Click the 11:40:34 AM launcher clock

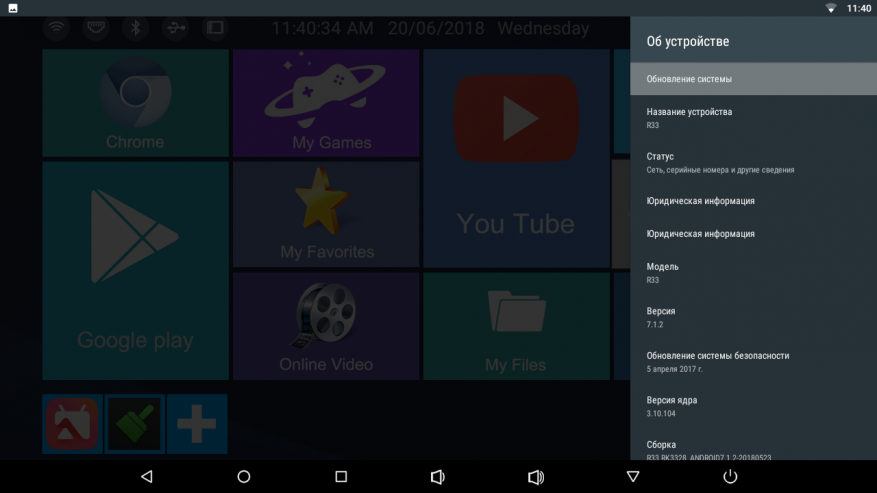click(322, 28)
